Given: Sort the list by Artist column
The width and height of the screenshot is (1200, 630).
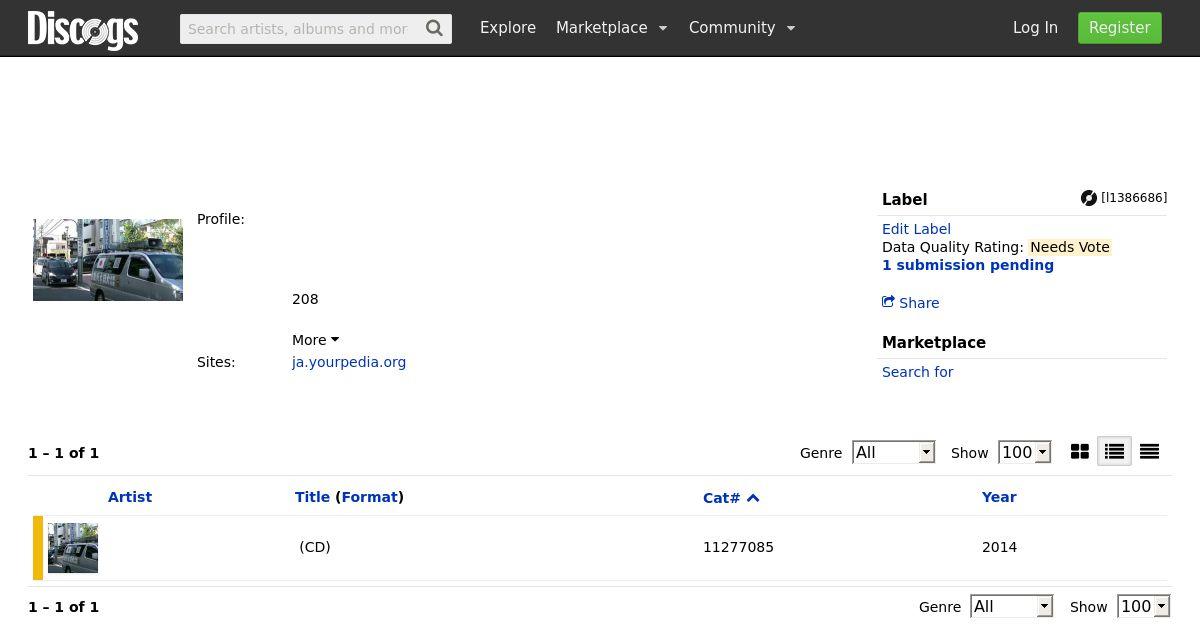Looking at the screenshot, I should pos(130,497).
